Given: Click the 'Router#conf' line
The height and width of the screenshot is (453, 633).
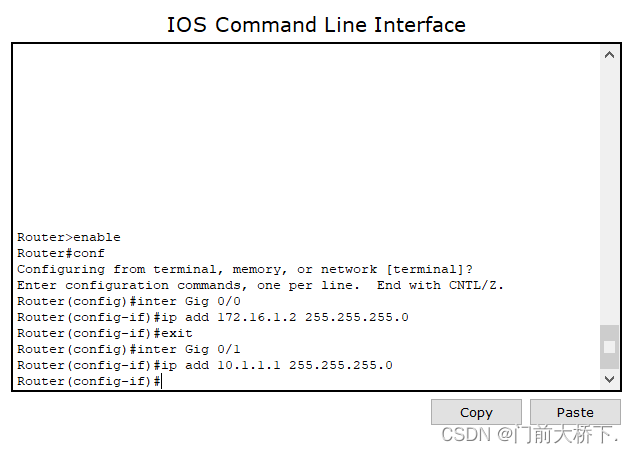Looking at the screenshot, I should coord(61,254).
